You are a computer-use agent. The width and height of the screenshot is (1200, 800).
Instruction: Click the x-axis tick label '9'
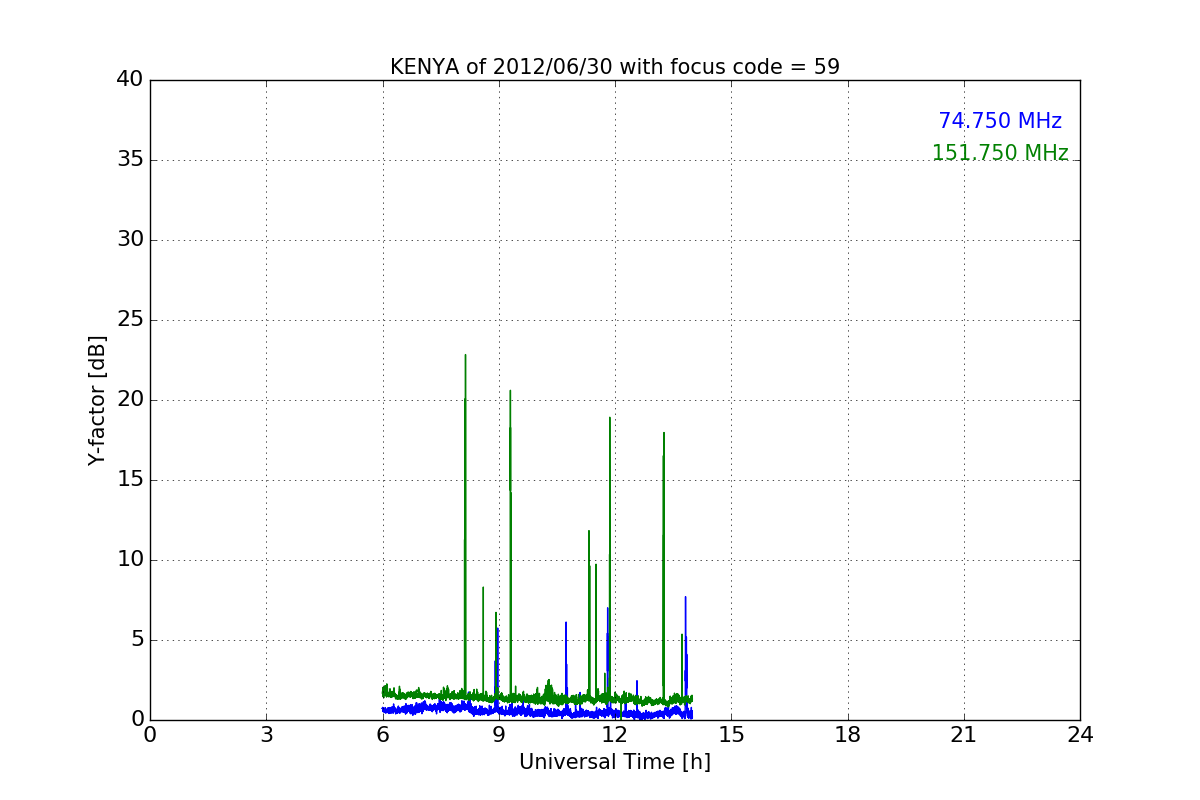pos(499,735)
